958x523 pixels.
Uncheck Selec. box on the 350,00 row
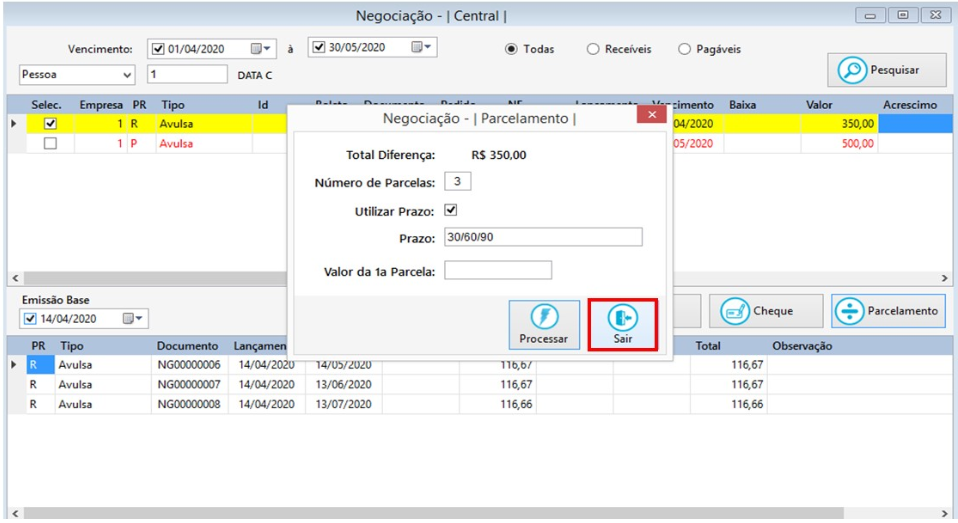click(x=50, y=123)
